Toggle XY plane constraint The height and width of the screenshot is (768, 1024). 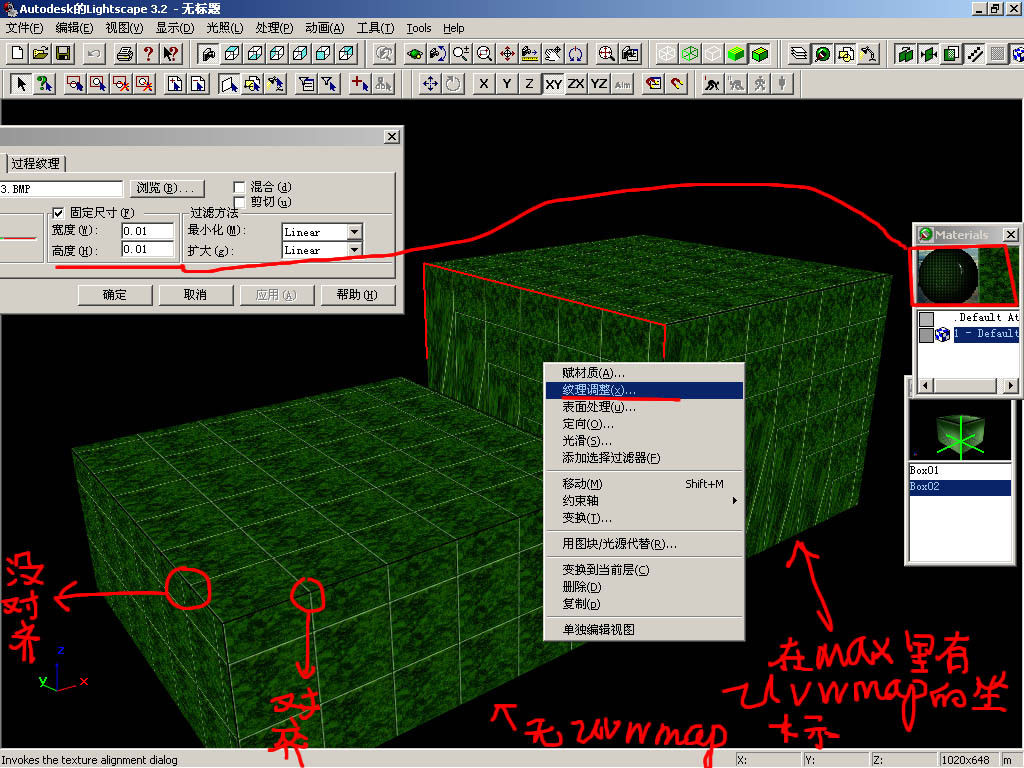[553, 84]
